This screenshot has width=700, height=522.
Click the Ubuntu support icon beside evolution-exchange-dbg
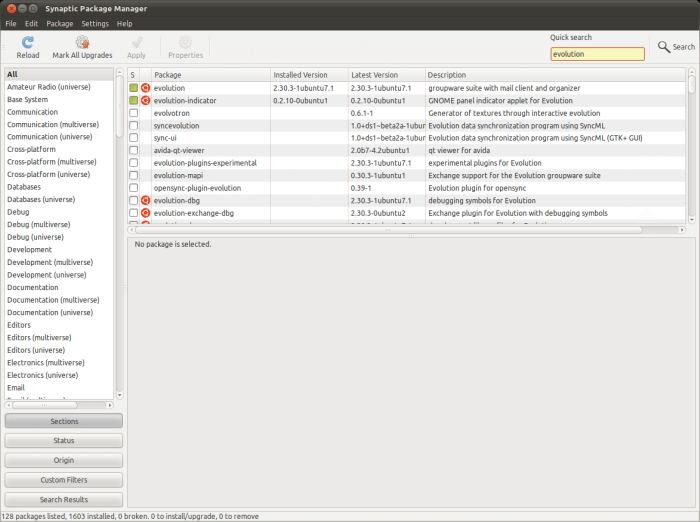click(x=145, y=213)
